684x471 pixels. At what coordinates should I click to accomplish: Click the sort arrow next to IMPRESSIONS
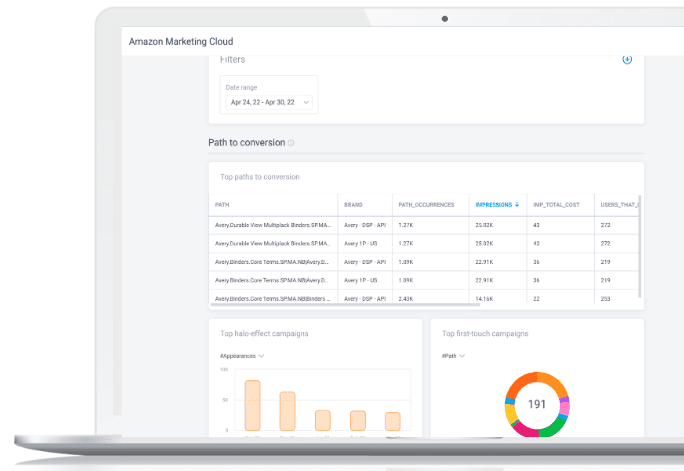click(517, 205)
